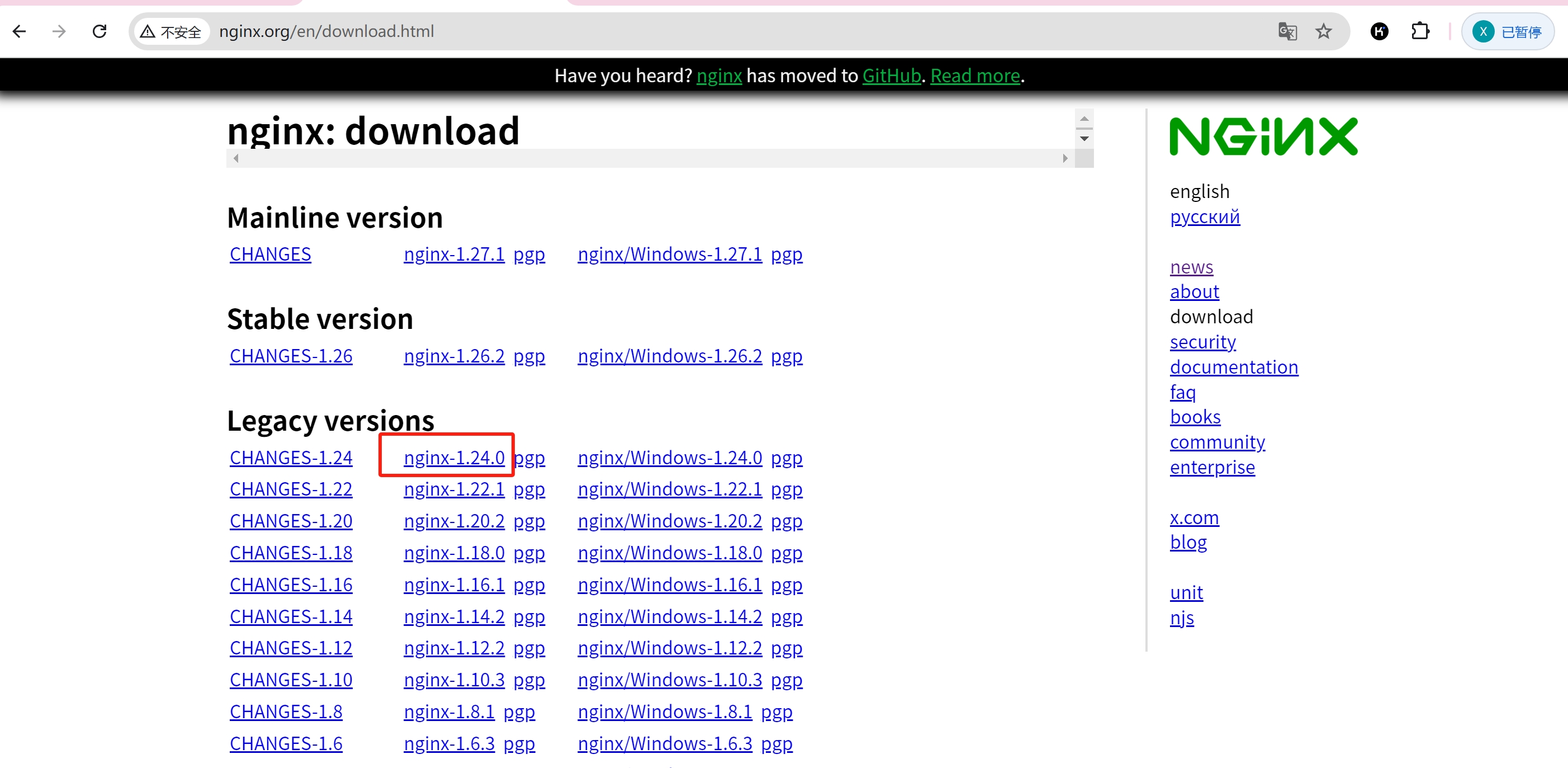Open CHANGES-1.18 link
The height and width of the screenshot is (768, 1568).
(x=291, y=553)
